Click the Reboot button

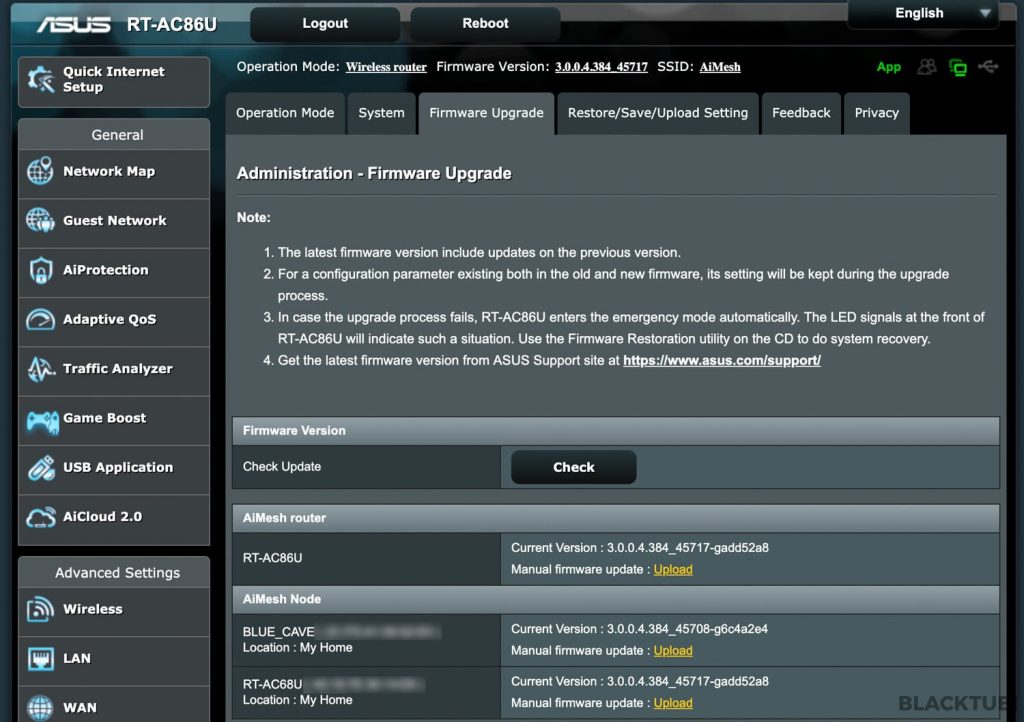(x=485, y=24)
